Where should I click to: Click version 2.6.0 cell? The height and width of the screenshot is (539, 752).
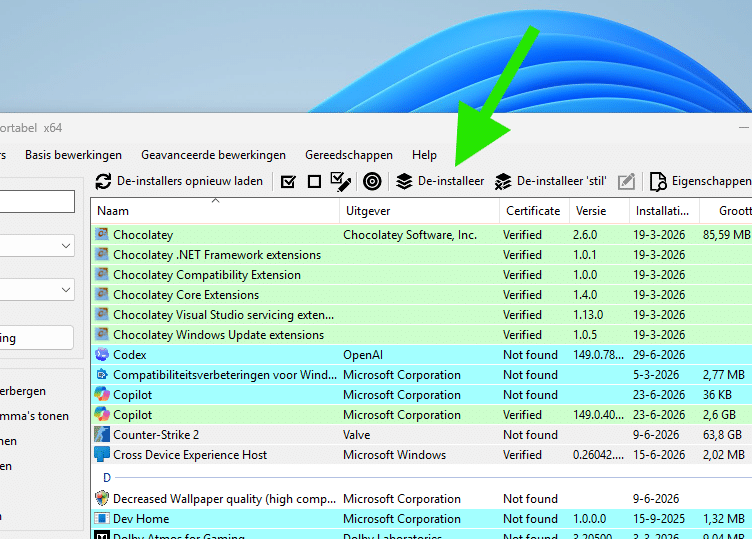[585, 234]
